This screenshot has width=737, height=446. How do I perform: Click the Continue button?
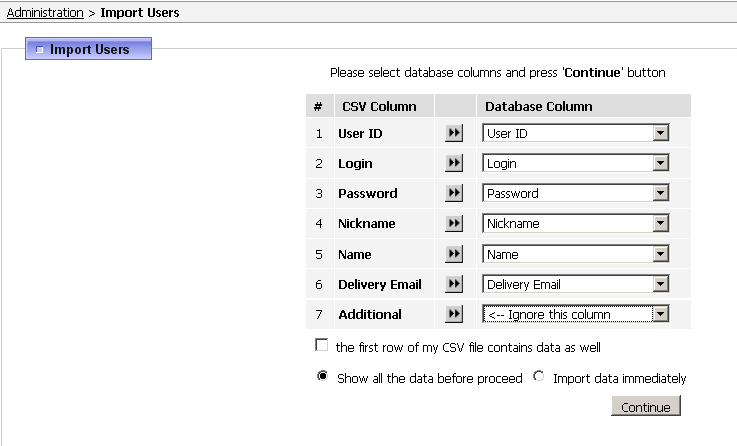pyautogui.click(x=646, y=406)
